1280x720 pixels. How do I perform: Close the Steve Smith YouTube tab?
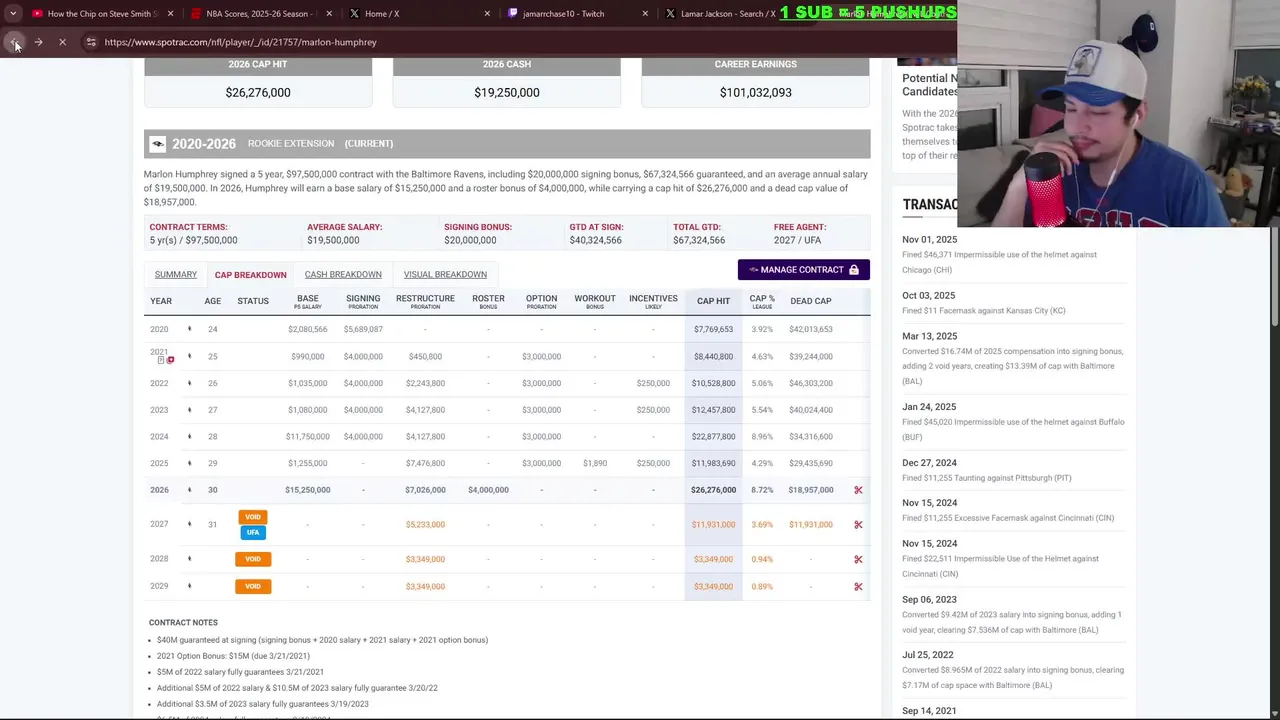(170, 14)
